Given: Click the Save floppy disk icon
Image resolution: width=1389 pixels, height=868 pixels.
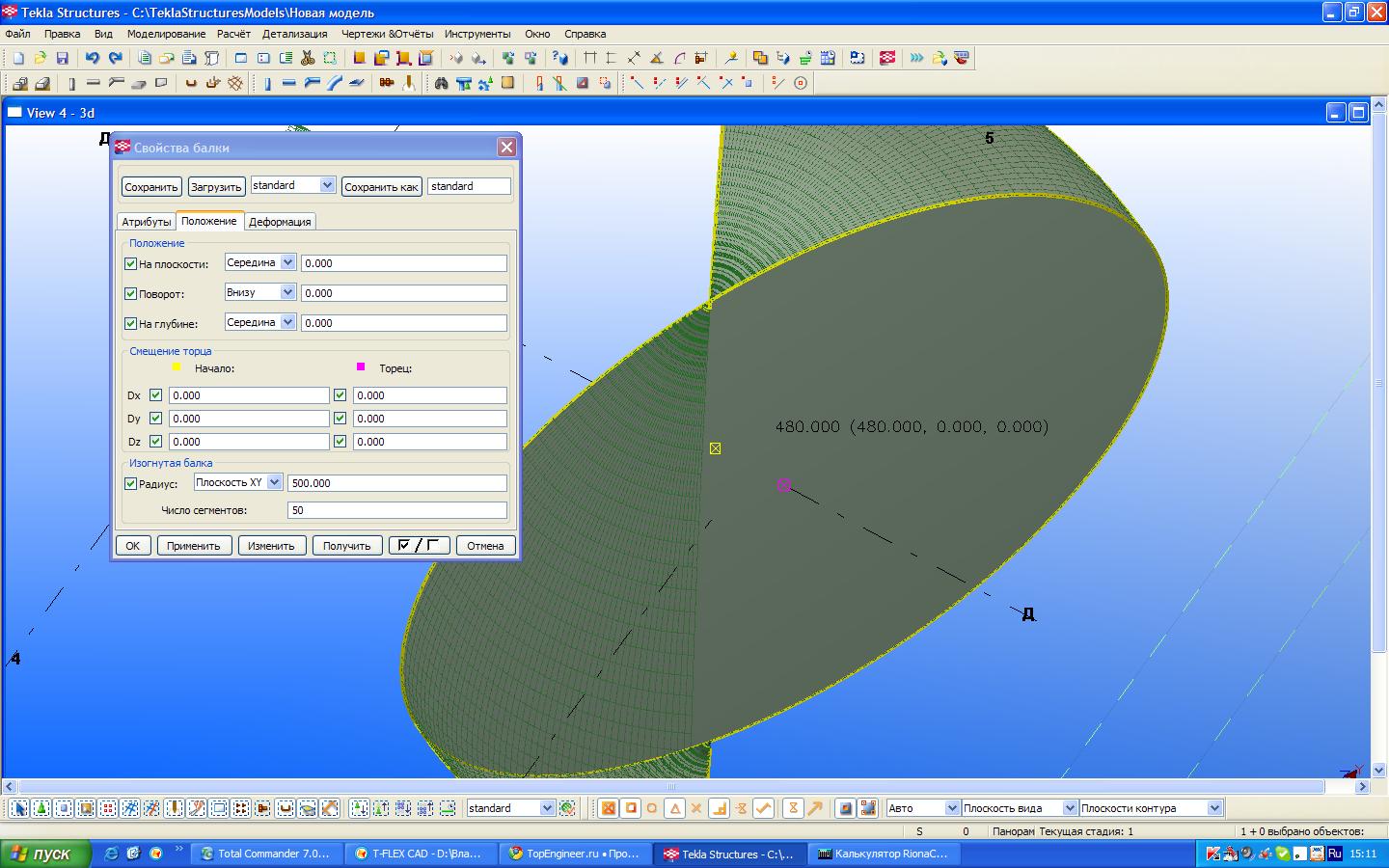Looking at the screenshot, I should [x=63, y=58].
